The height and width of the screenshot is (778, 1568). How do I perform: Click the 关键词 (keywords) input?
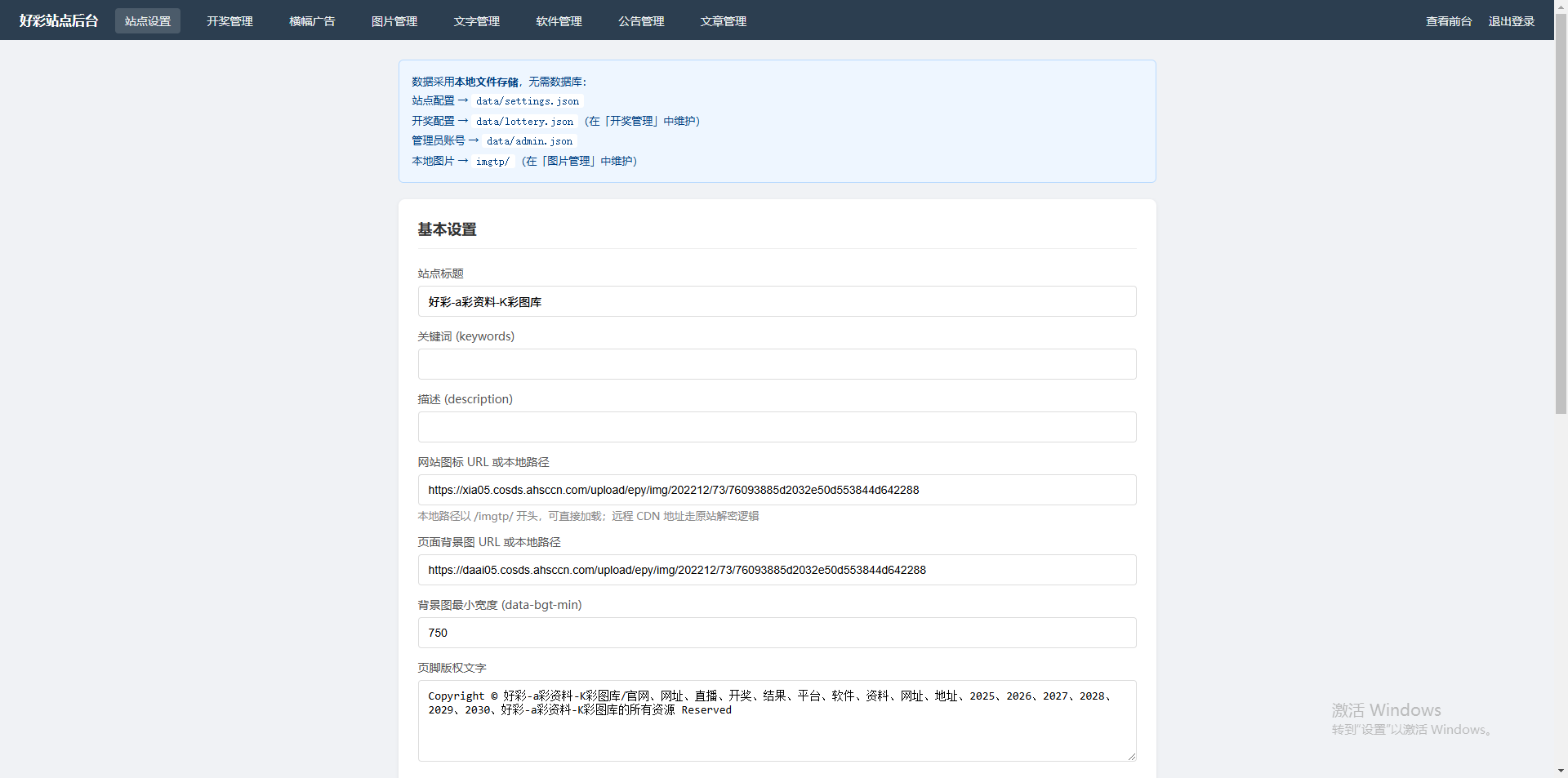point(777,364)
